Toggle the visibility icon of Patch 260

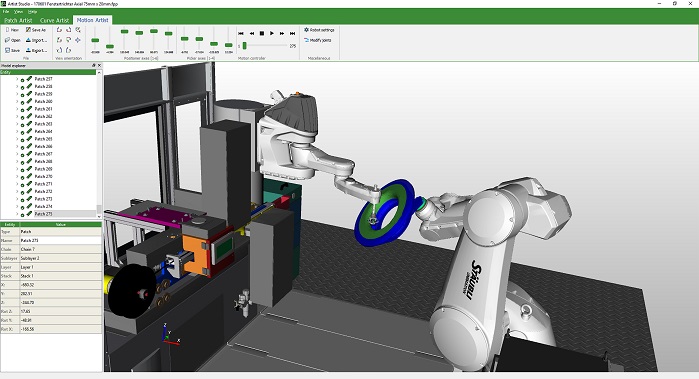tap(22, 102)
